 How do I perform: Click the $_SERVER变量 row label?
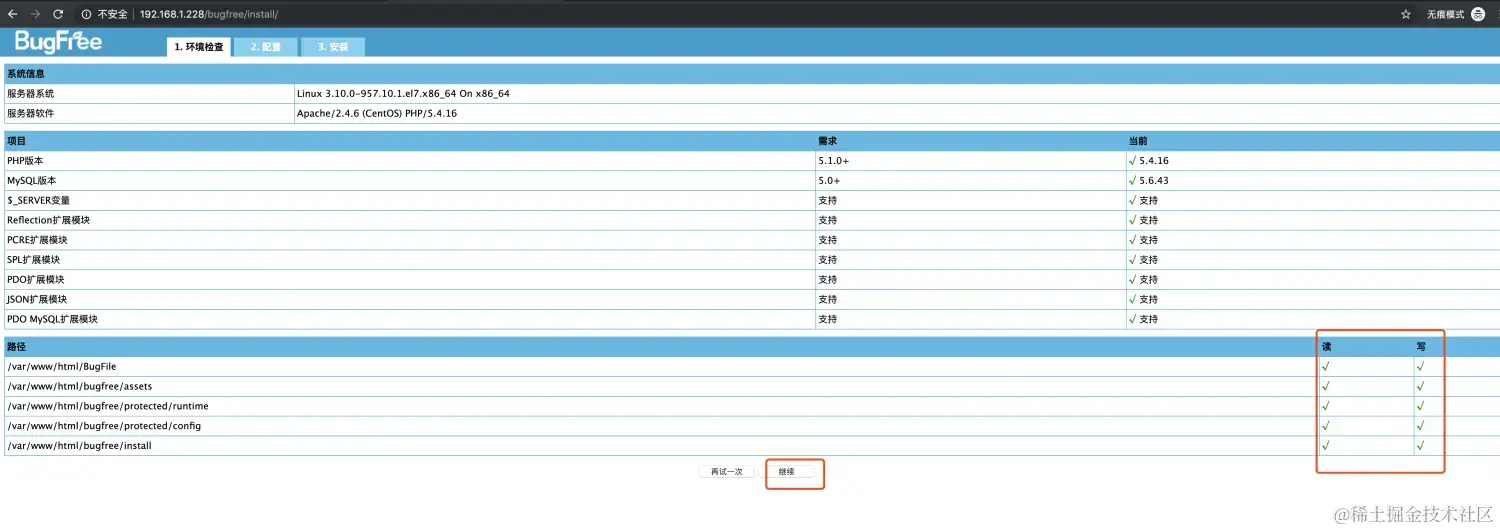click(39, 200)
